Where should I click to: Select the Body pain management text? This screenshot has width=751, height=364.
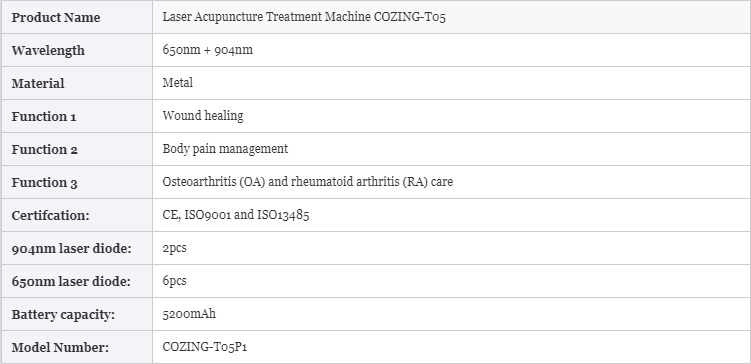pyautogui.click(x=225, y=149)
